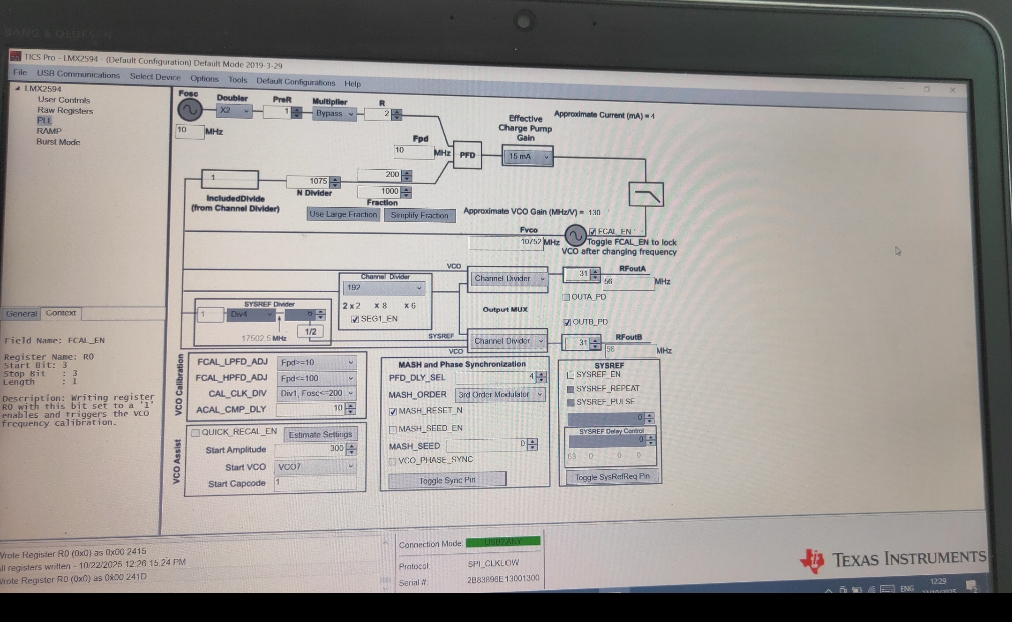Open the Select Device menu
Viewport: 1012px width, 622px height.
(x=155, y=77)
